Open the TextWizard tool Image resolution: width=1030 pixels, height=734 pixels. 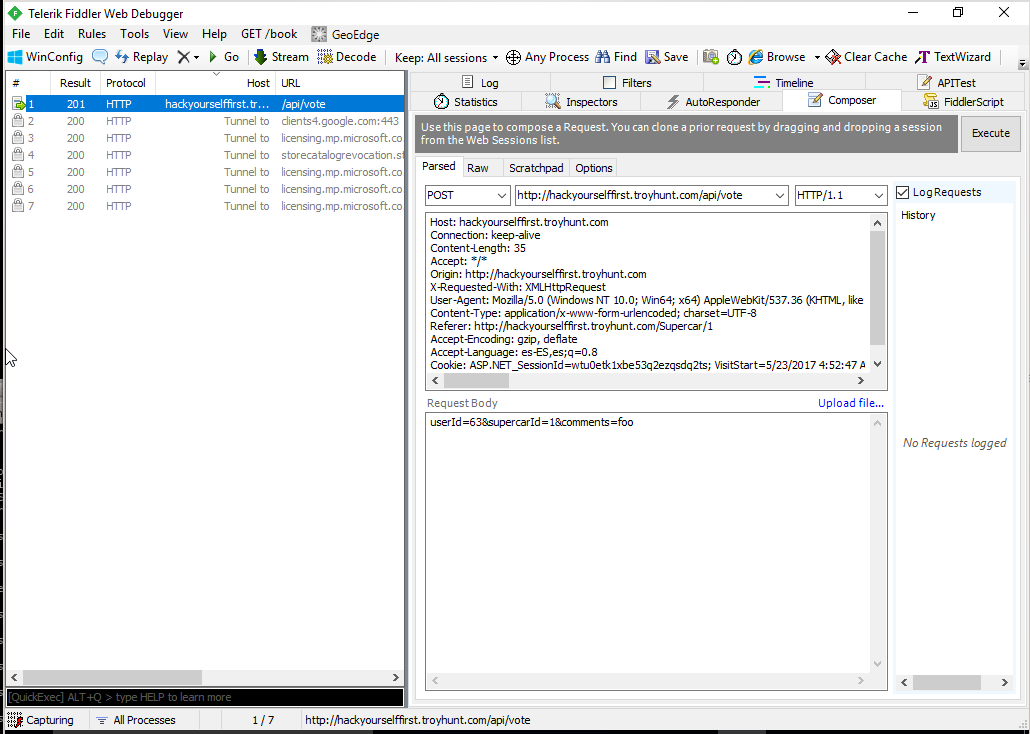click(952, 57)
